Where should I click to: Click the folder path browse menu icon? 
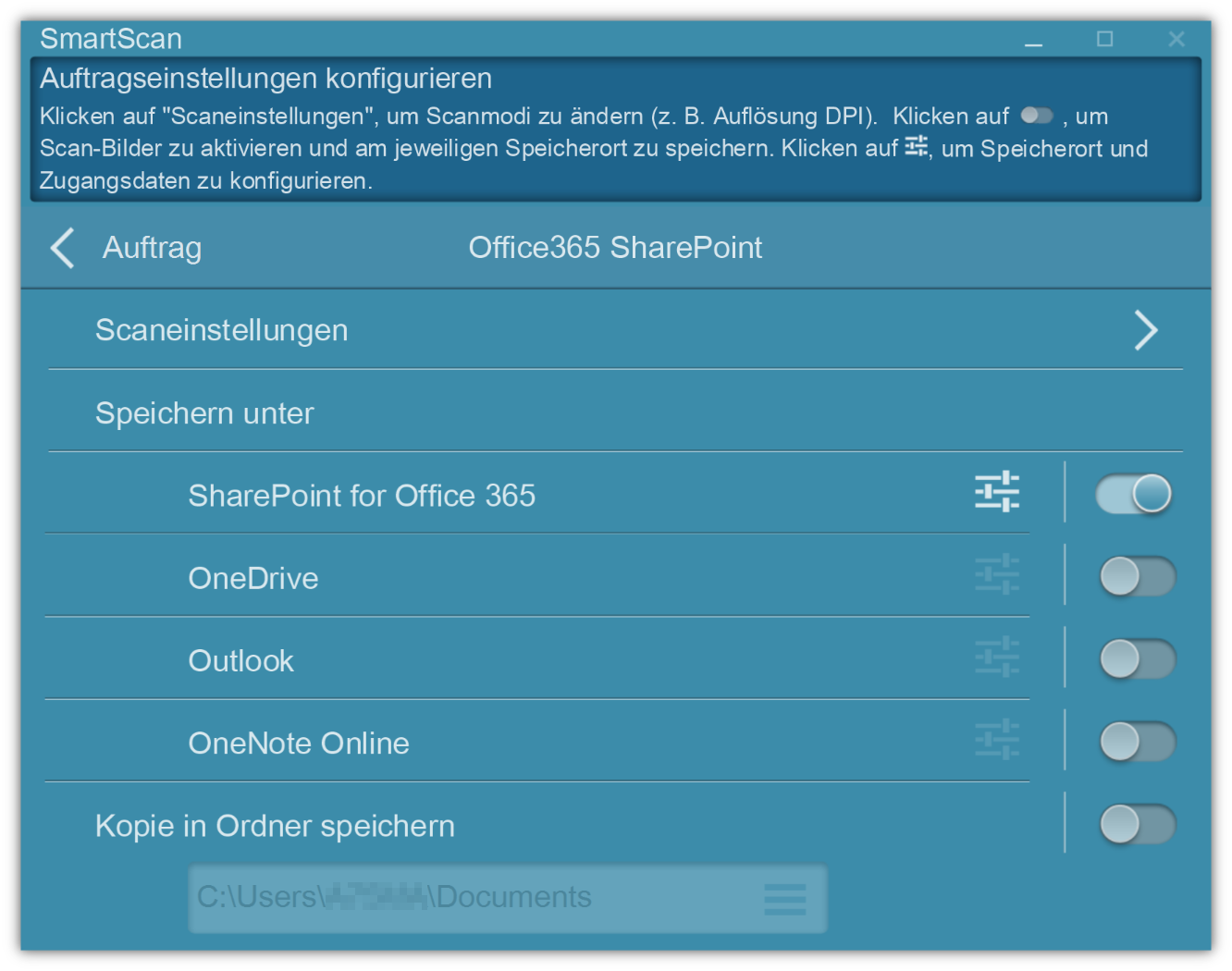coord(785,899)
